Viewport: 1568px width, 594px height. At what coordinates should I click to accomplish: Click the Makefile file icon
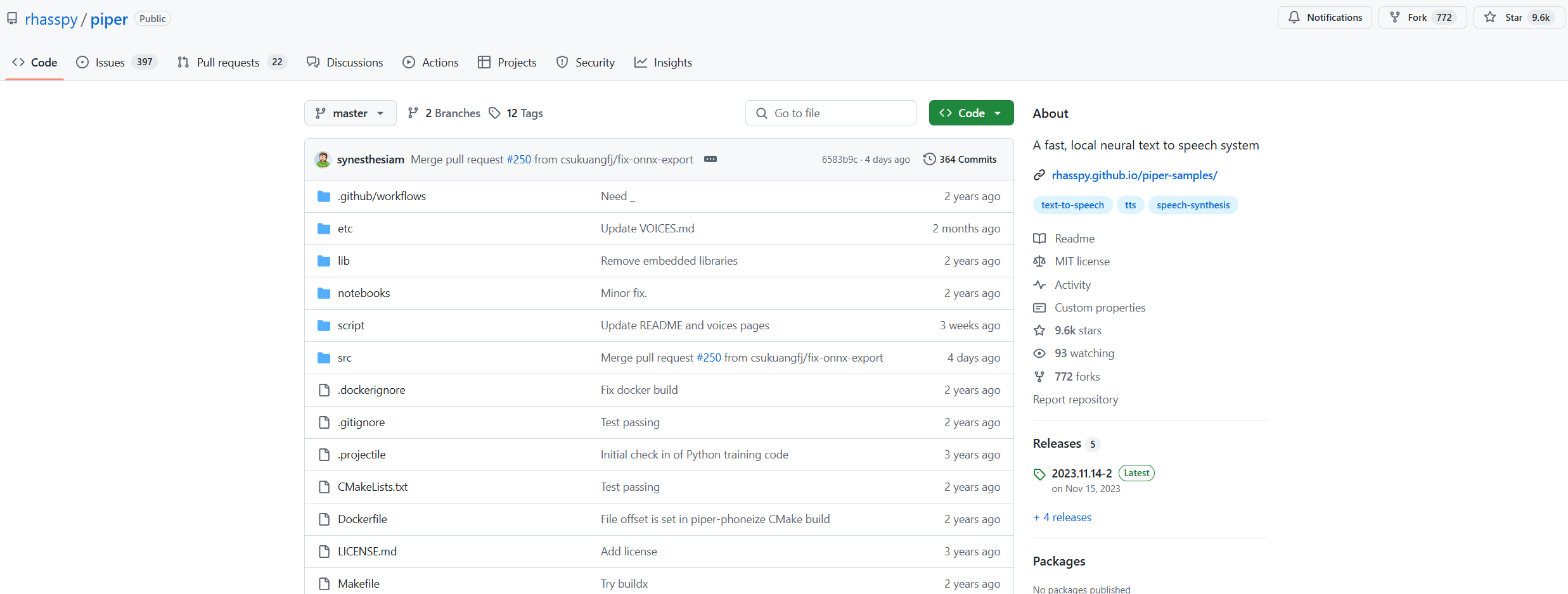(x=324, y=584)
